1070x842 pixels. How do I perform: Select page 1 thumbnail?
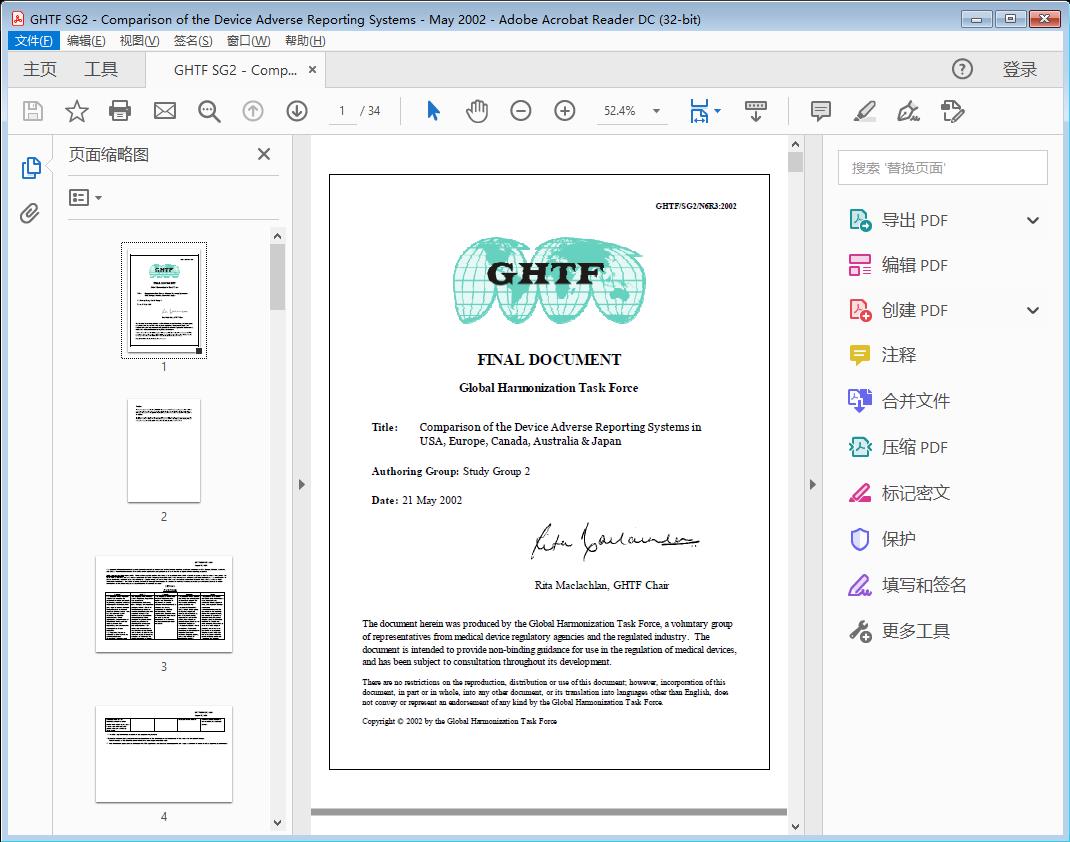coord(164,300)
